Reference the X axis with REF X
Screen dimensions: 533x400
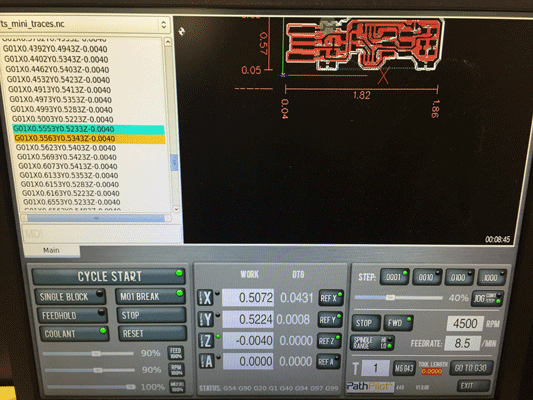pyautogui.click(x=330, y=298)
